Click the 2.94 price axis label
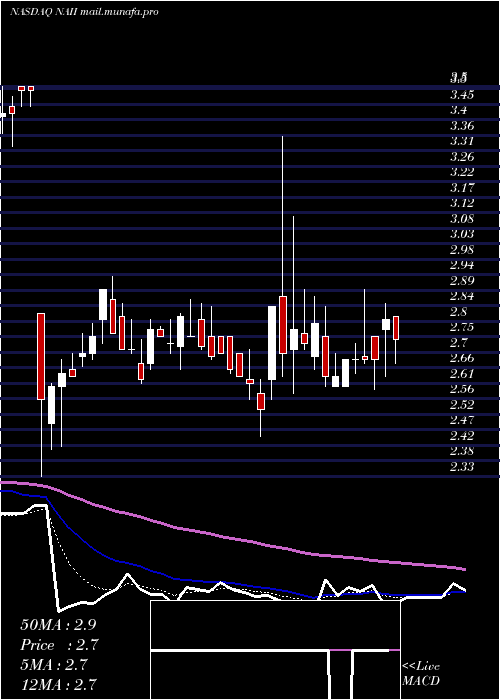This screenshot has height=700, width=500. pyautogui.click(x=462, y=265)
